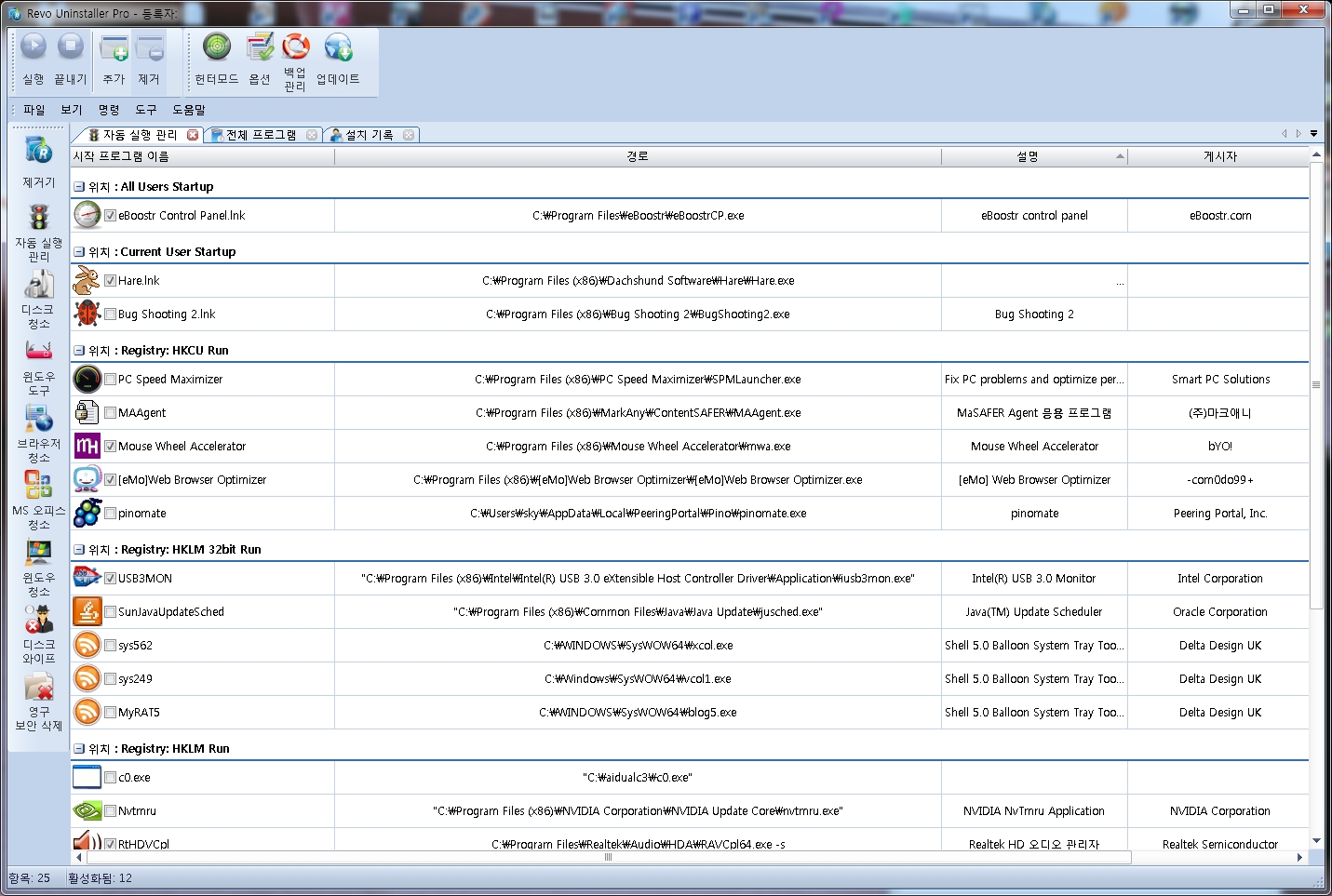Click the 실행 (Run) toolbar icon
This screenshot has height=896, width=1332.
34,47
